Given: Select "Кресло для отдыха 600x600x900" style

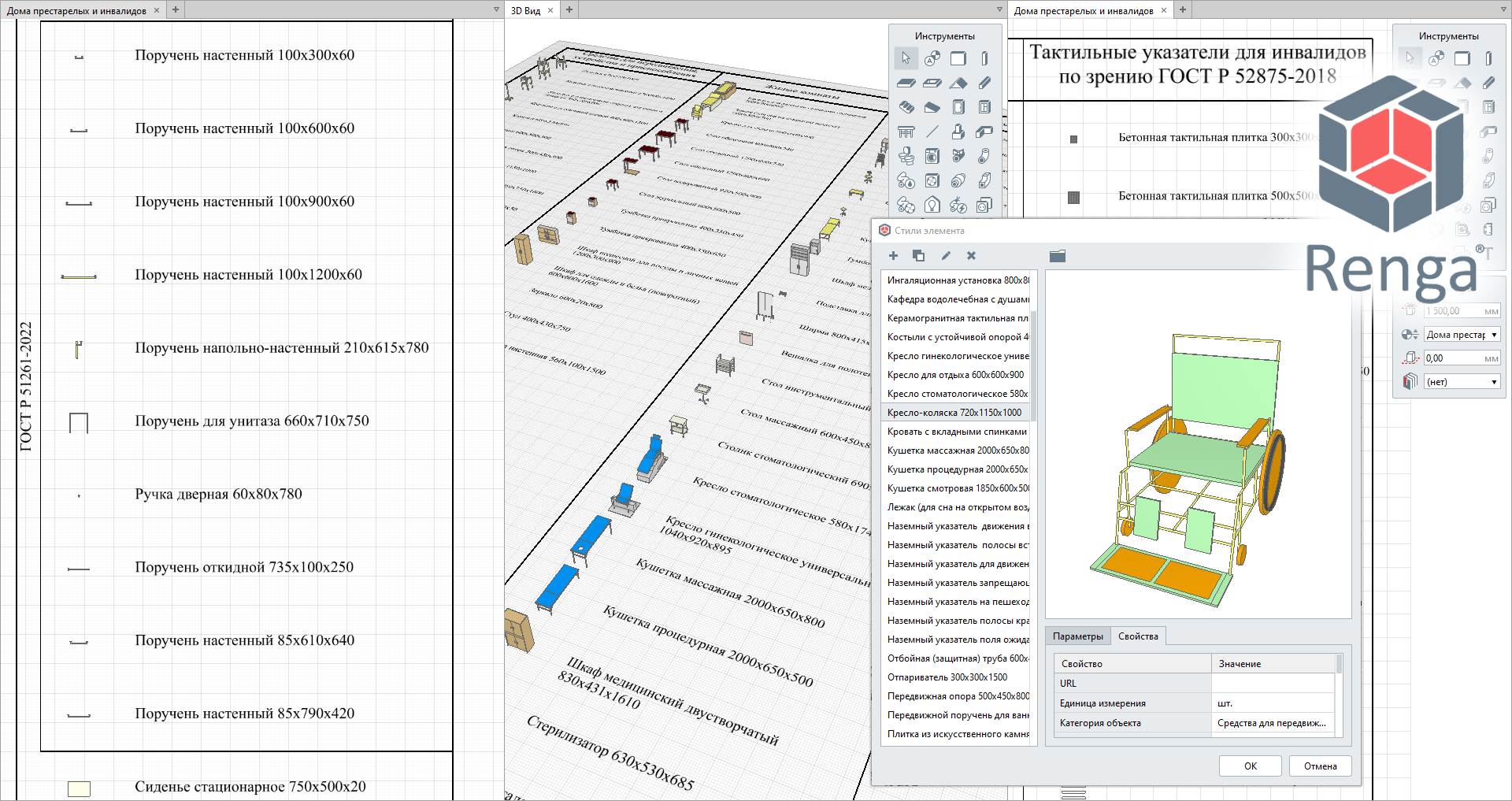Looking at the screenshot, I should tap(954, 375).
